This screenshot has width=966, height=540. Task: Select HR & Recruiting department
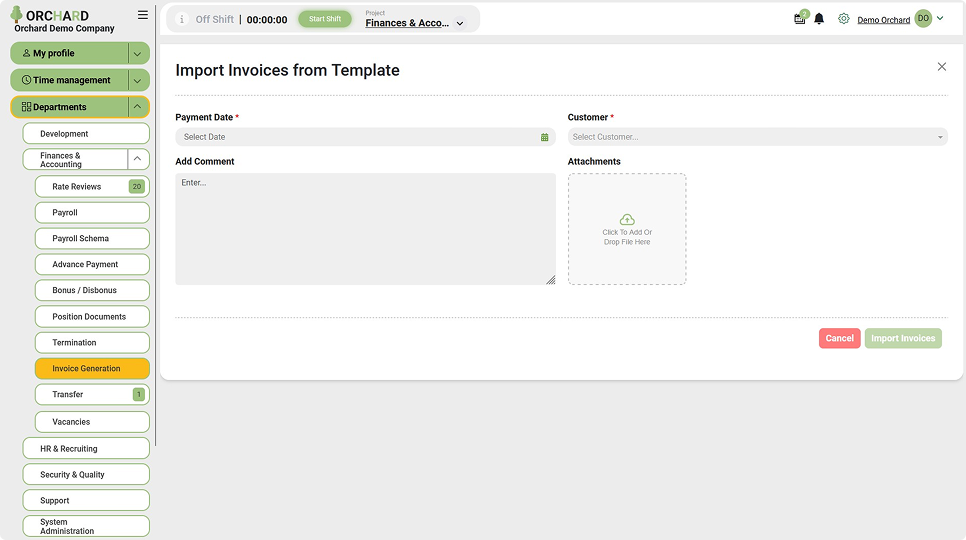point(86,448)
